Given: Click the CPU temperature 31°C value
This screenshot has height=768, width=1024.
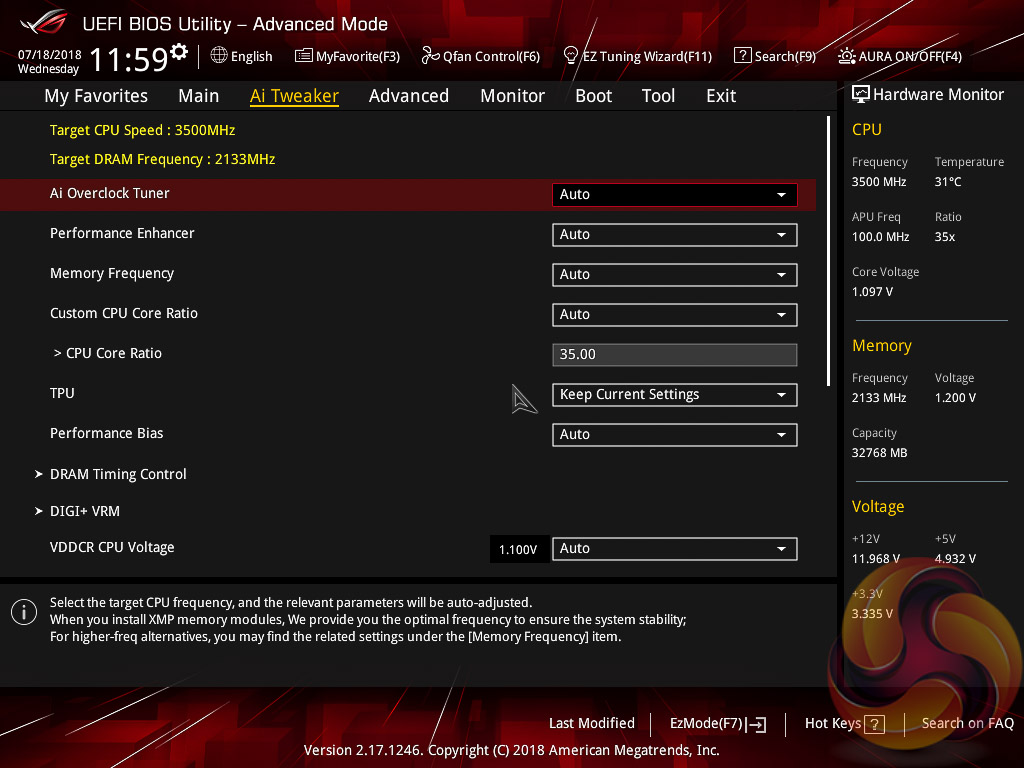Looking at the screenshot, I should point(948,182).
